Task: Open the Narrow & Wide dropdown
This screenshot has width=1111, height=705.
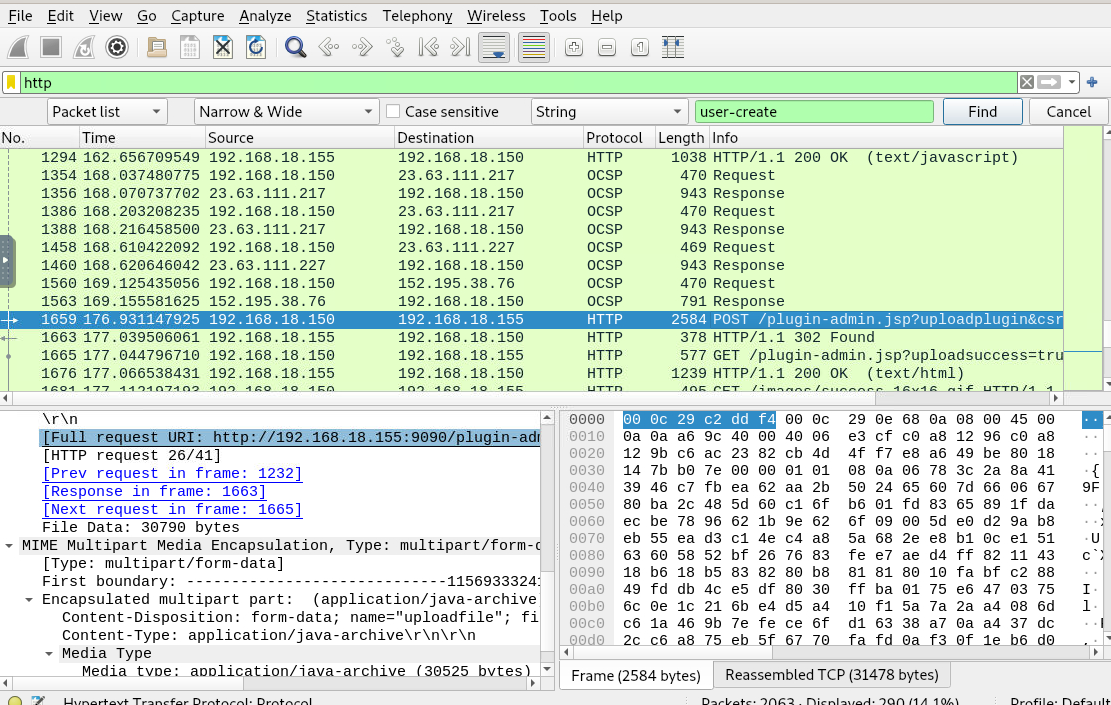Action: [x=286, y=112]
